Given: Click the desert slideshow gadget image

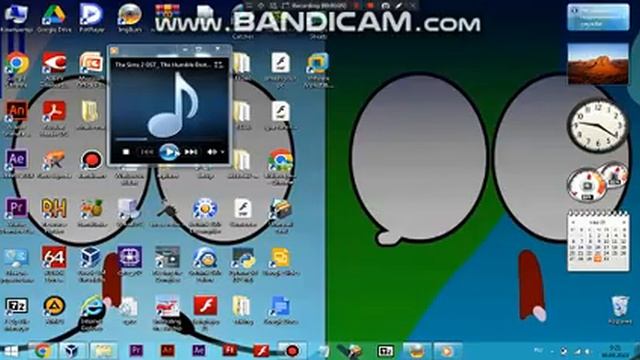Looking at the screenshot, I should 598,63.
